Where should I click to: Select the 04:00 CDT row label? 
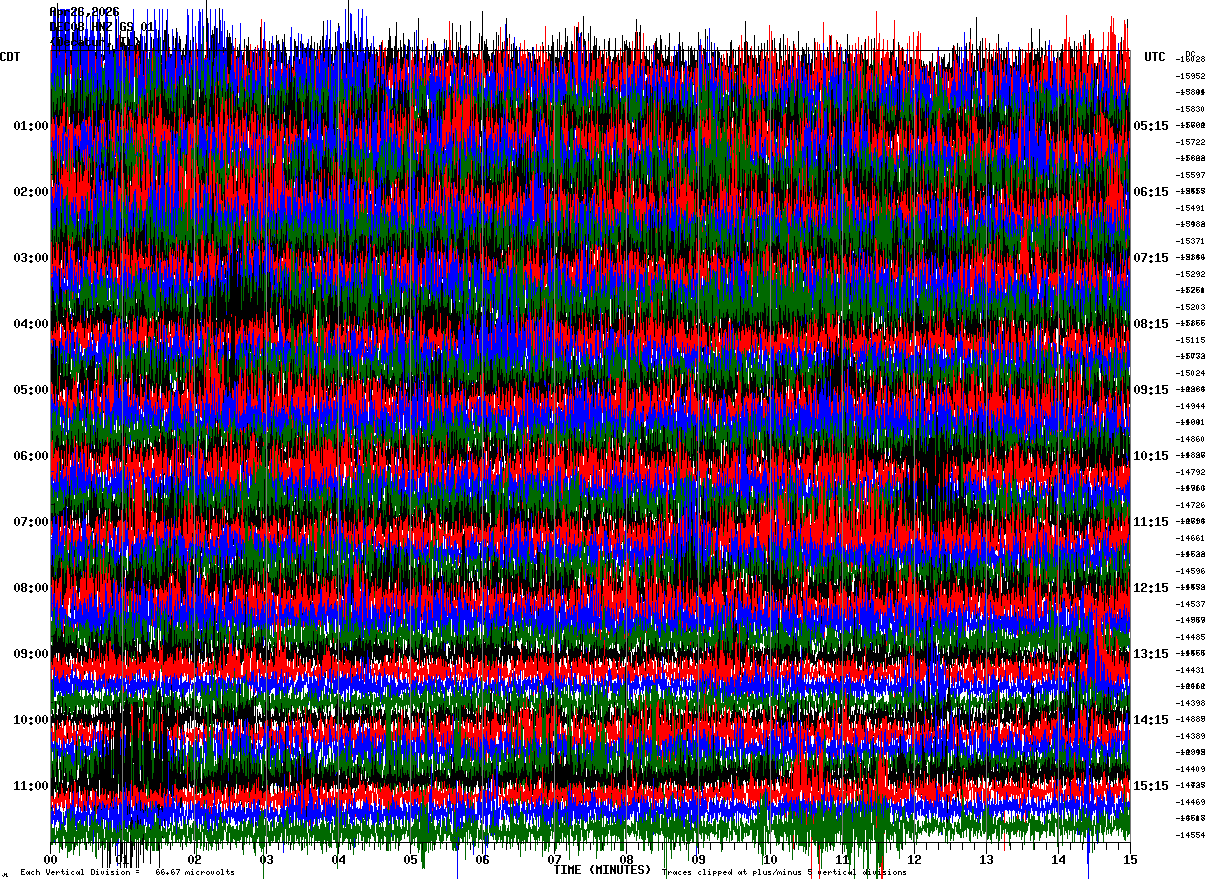click(x=31, y=324)
